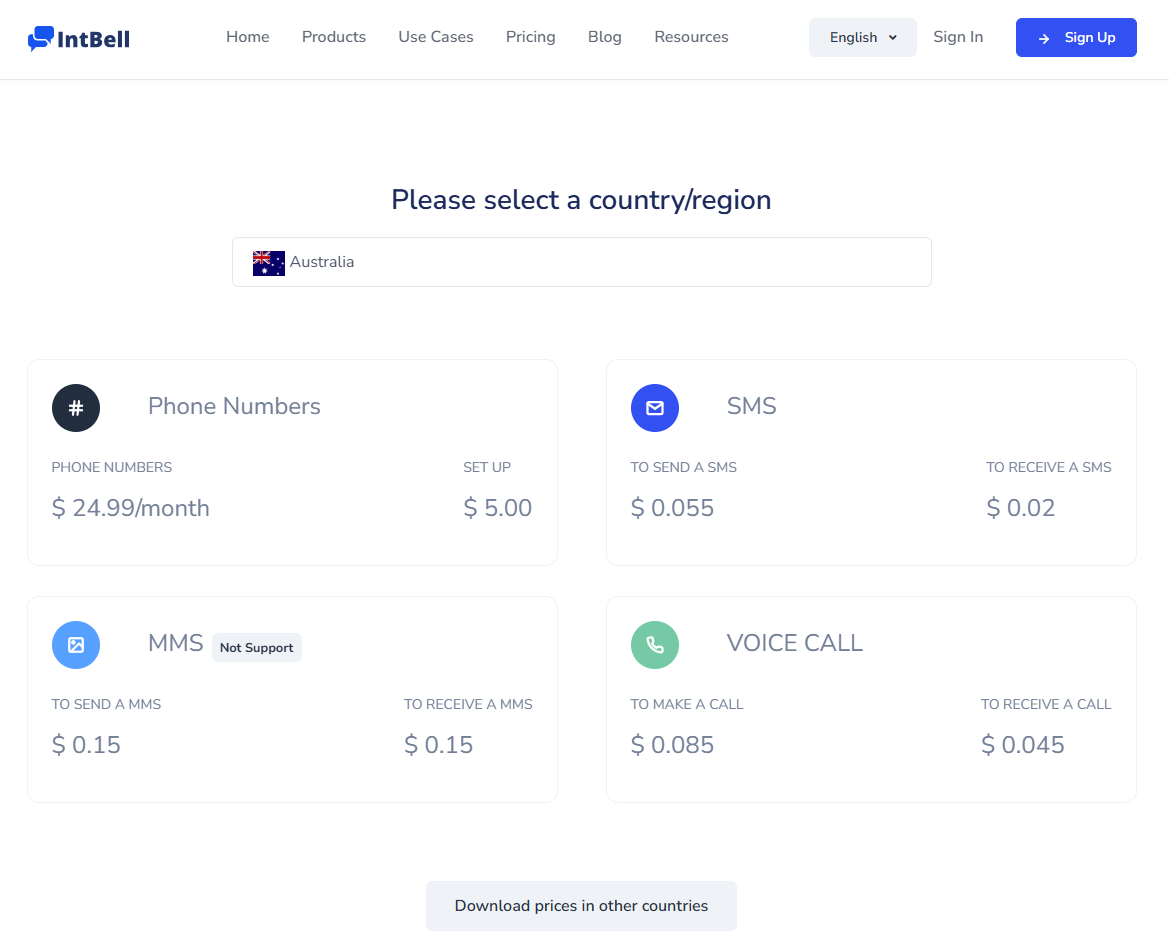This screenshot has height=940, width=1169.
Task: Open the Resources menu
Action: pos(691,37)
